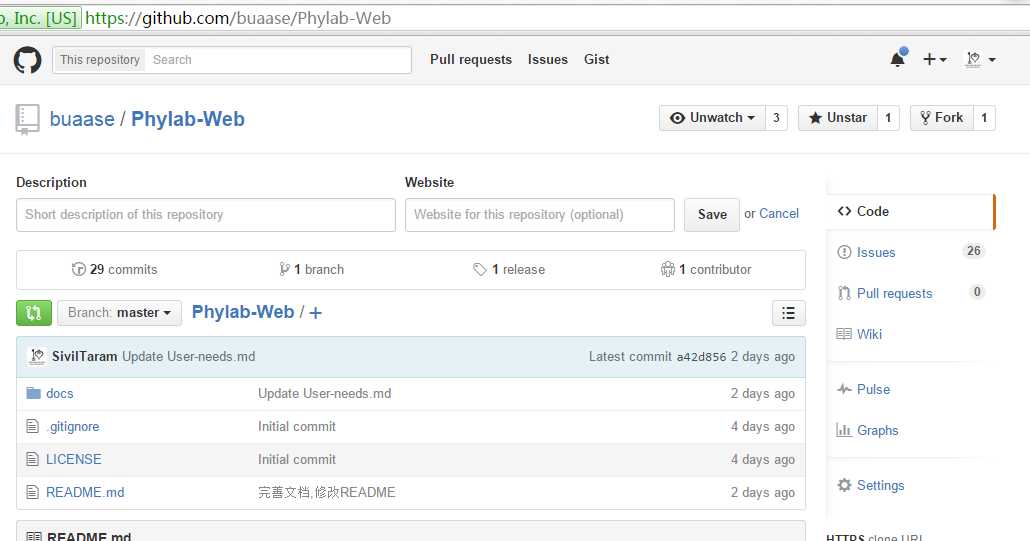Click the Wiki book icon

coord(844,334)
